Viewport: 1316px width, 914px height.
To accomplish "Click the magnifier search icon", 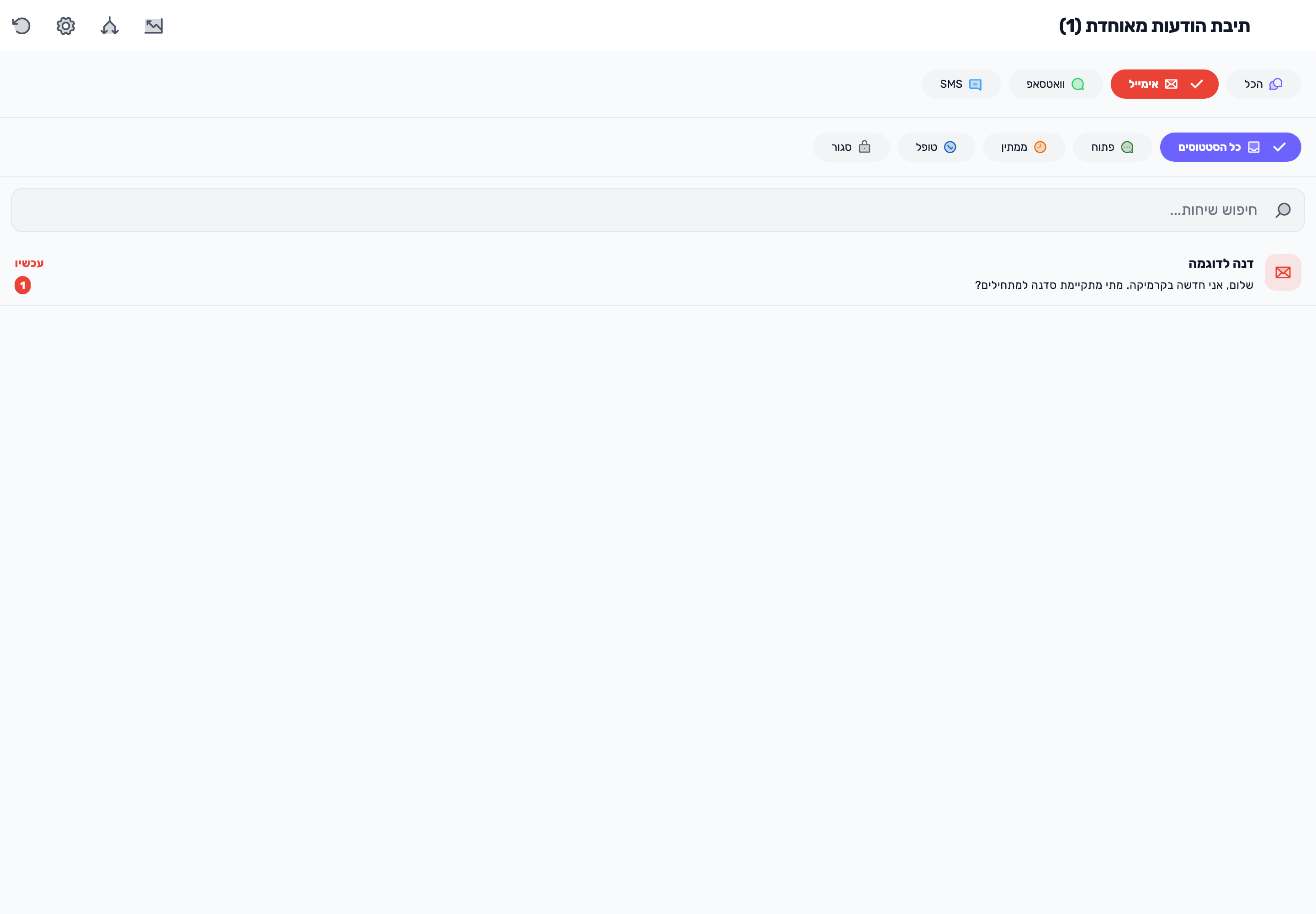I will pyautogui.click(x=1283, y=210).
